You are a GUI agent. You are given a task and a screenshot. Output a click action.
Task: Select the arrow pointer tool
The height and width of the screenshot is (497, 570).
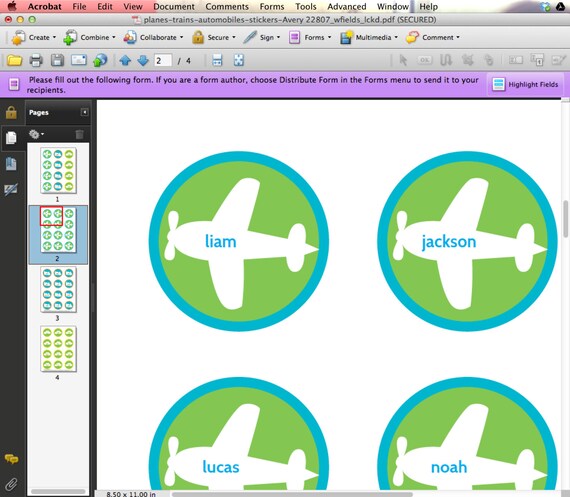click(403, 60)
